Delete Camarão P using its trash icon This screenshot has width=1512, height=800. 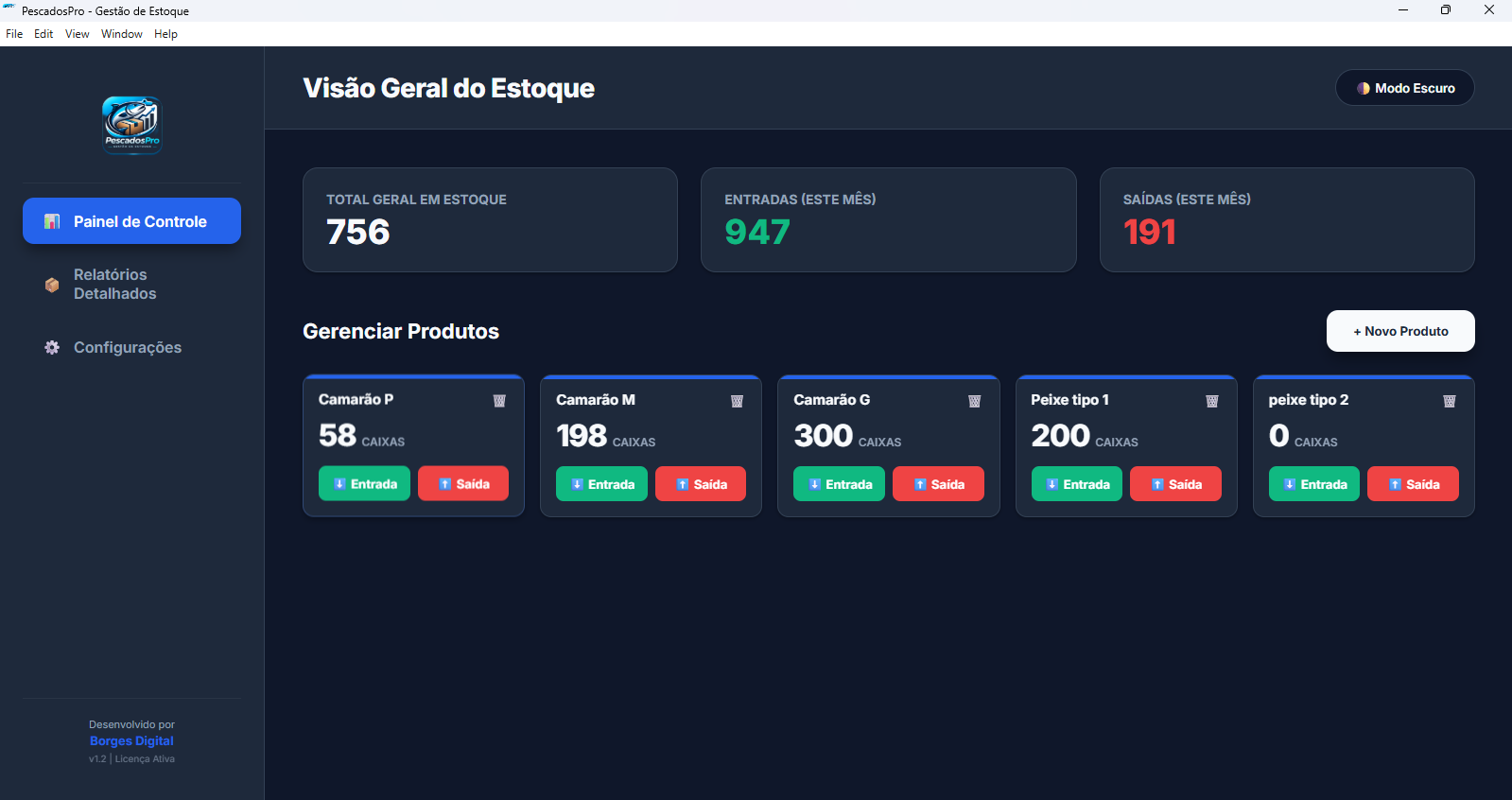pos(499,401)
